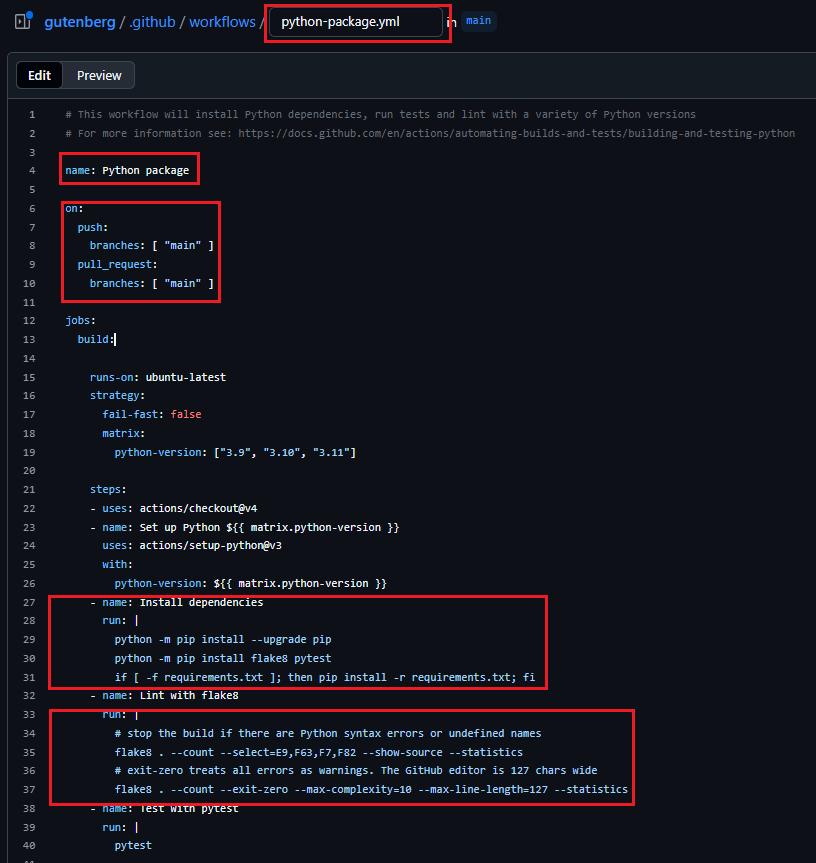
Task: Click the 'Lint with flake8' step name
Action: [x=189, y=695]
